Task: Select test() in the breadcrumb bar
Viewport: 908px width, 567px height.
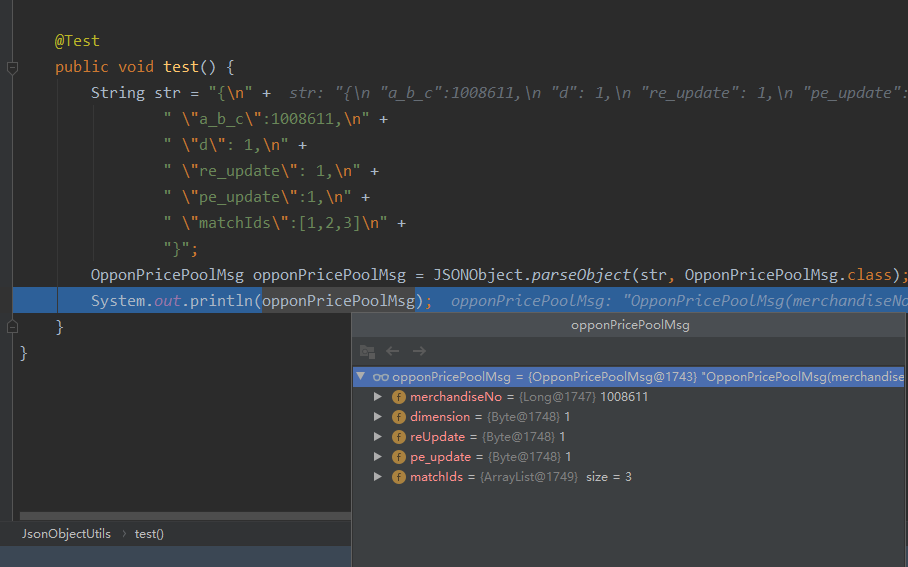Action: 149,534
